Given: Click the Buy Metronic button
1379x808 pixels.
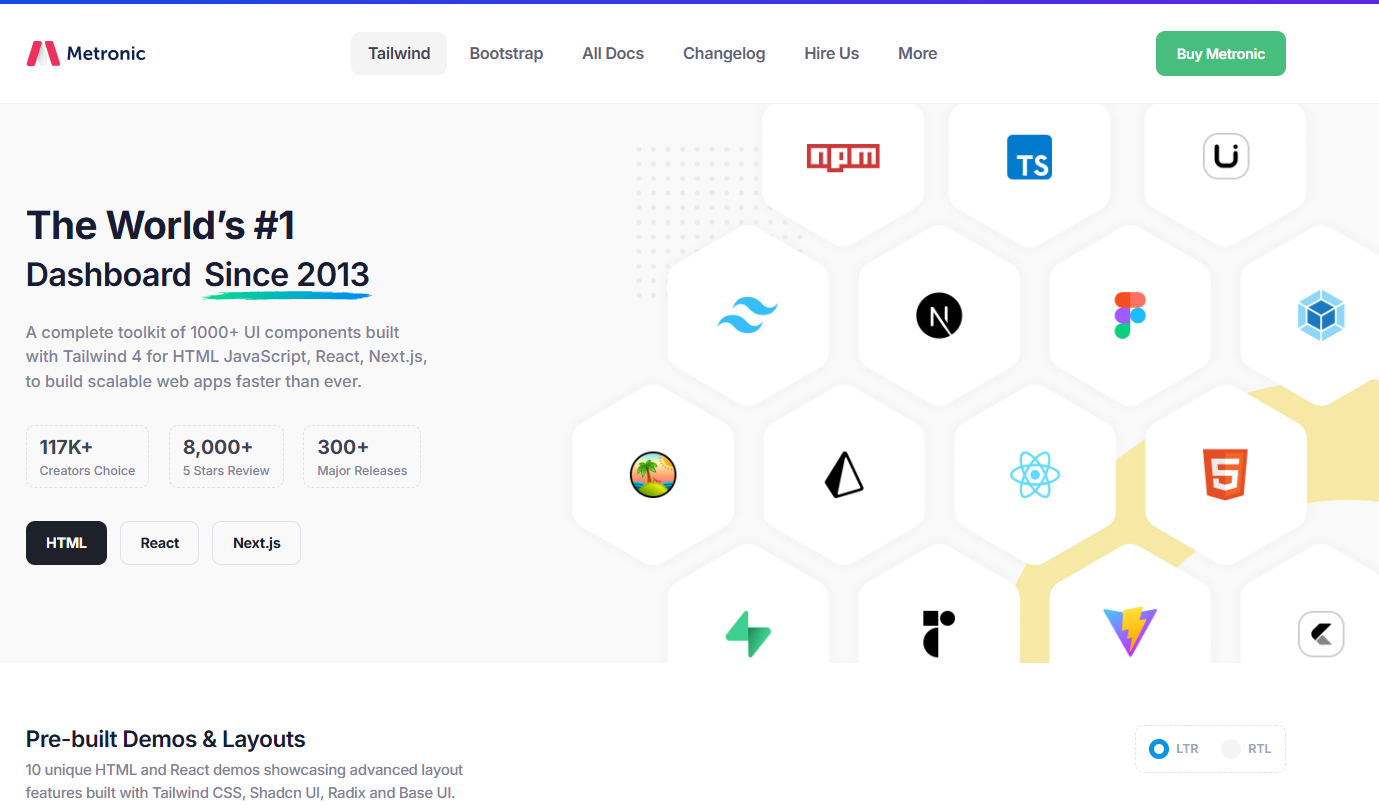Looking at the screenshot, I should [x=1221, y=54].
